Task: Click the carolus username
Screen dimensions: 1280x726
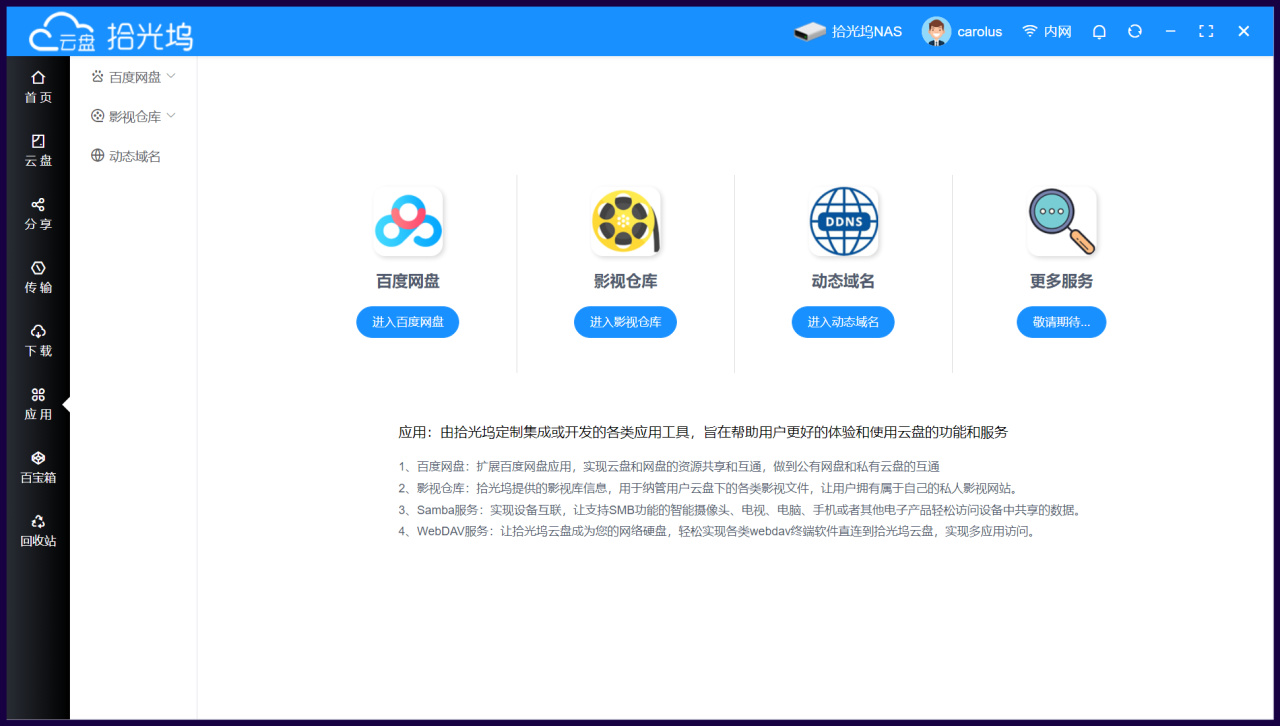Action: pyautogui.click(x=980, y=32)
